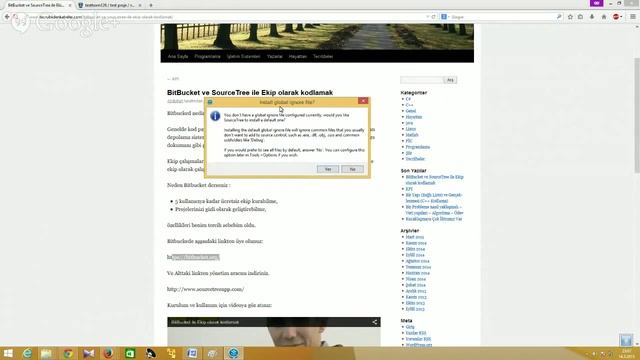Screen dimensions: 640x360
Task: Open the İşletim Sistemleri menu item
Action: tap(244, 56)
